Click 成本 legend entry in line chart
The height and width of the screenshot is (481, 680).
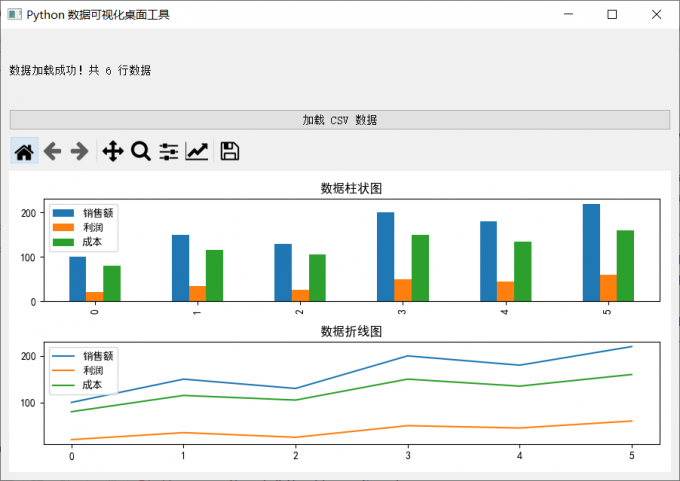[x=92, y=385]
